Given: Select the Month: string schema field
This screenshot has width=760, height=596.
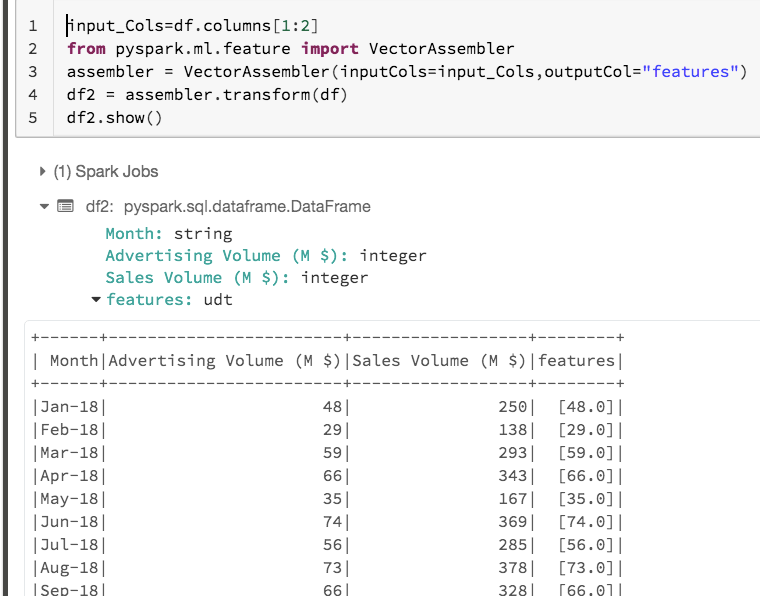Looking at the screenshot, I should click(168, 234).
